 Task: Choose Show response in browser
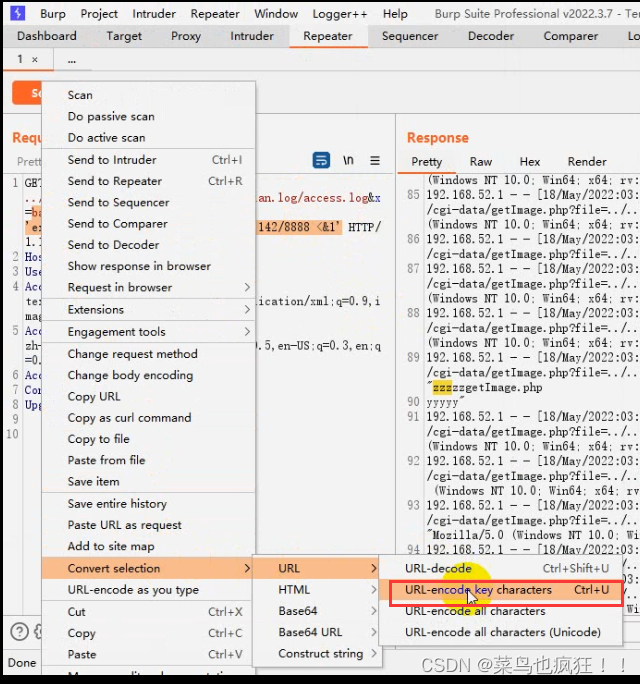click(x=148, y=266)
